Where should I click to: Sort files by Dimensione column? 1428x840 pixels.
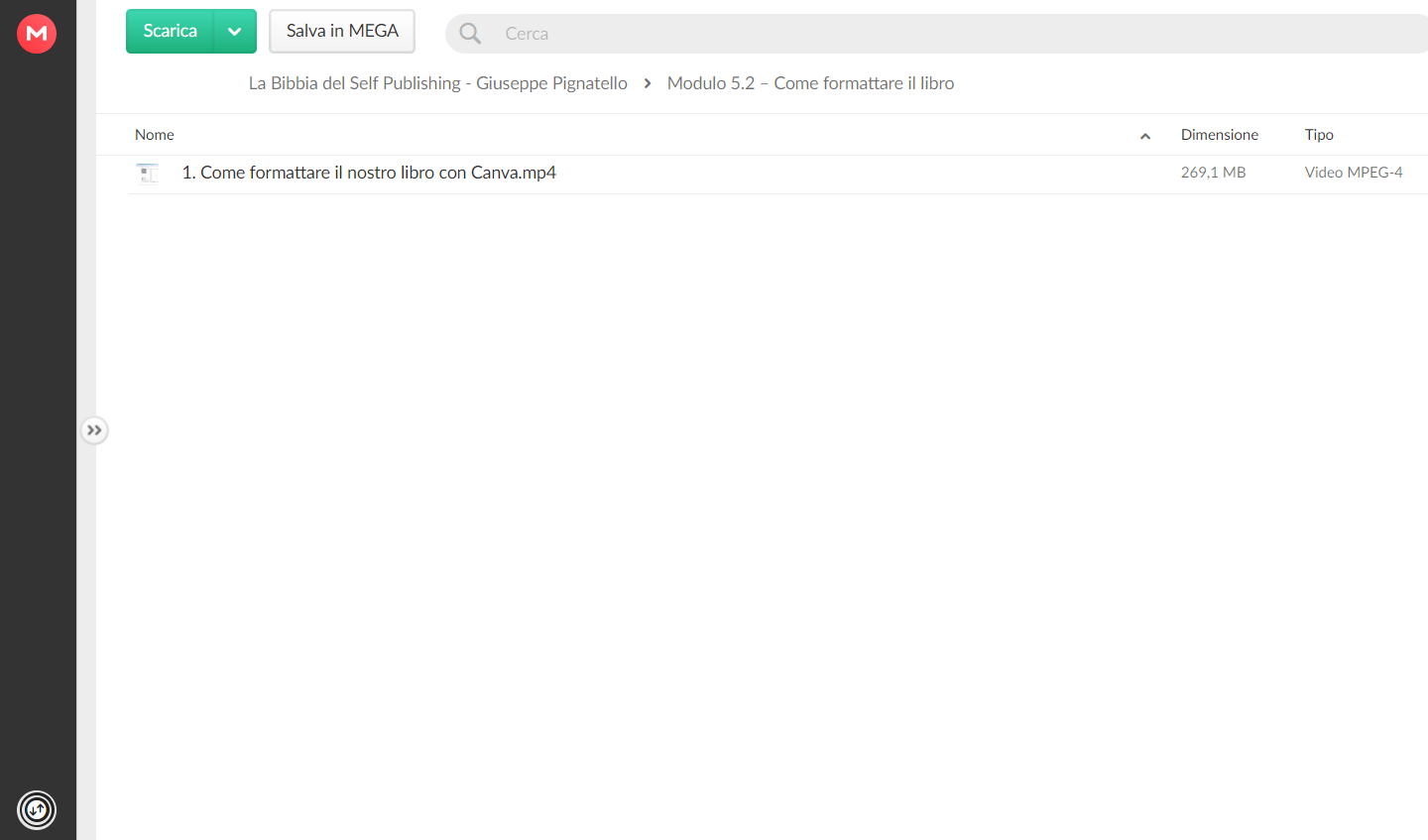point(1219,135)
